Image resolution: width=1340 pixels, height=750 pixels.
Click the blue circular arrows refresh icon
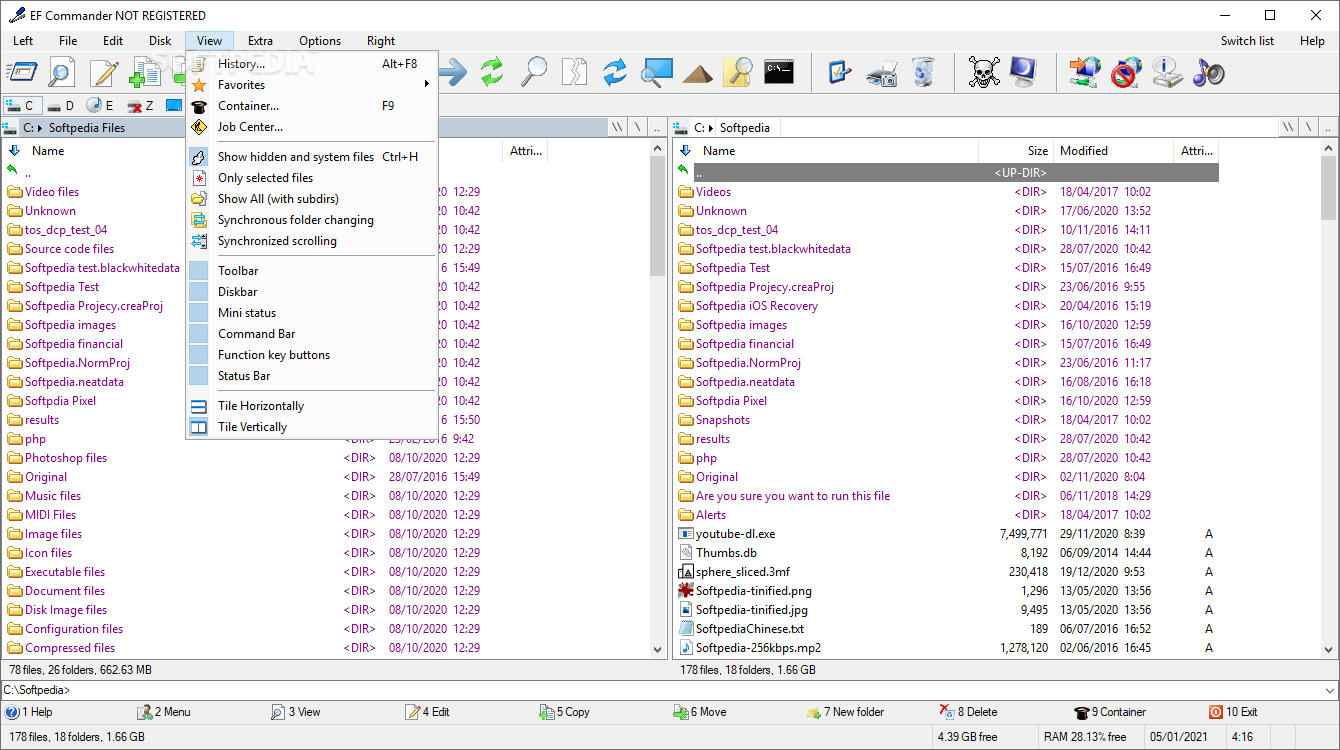click(x=614, y=72)
